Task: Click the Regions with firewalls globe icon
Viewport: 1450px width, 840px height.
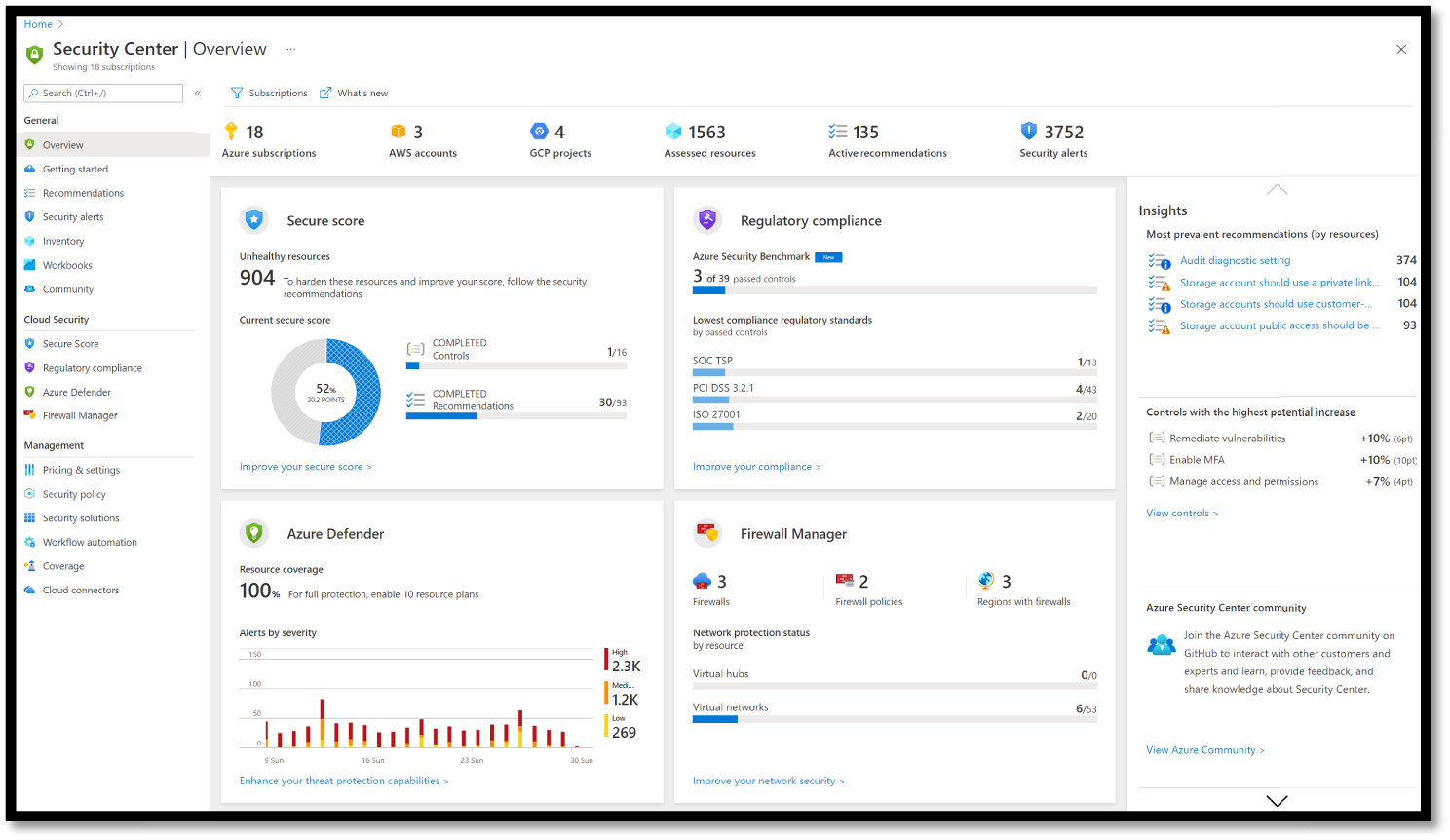Action: click(x=986, y=581)
